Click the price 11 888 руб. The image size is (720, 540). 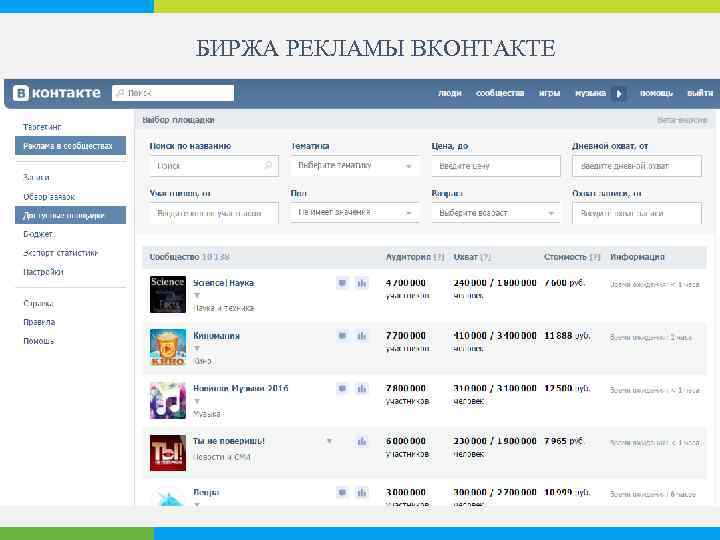567,336
